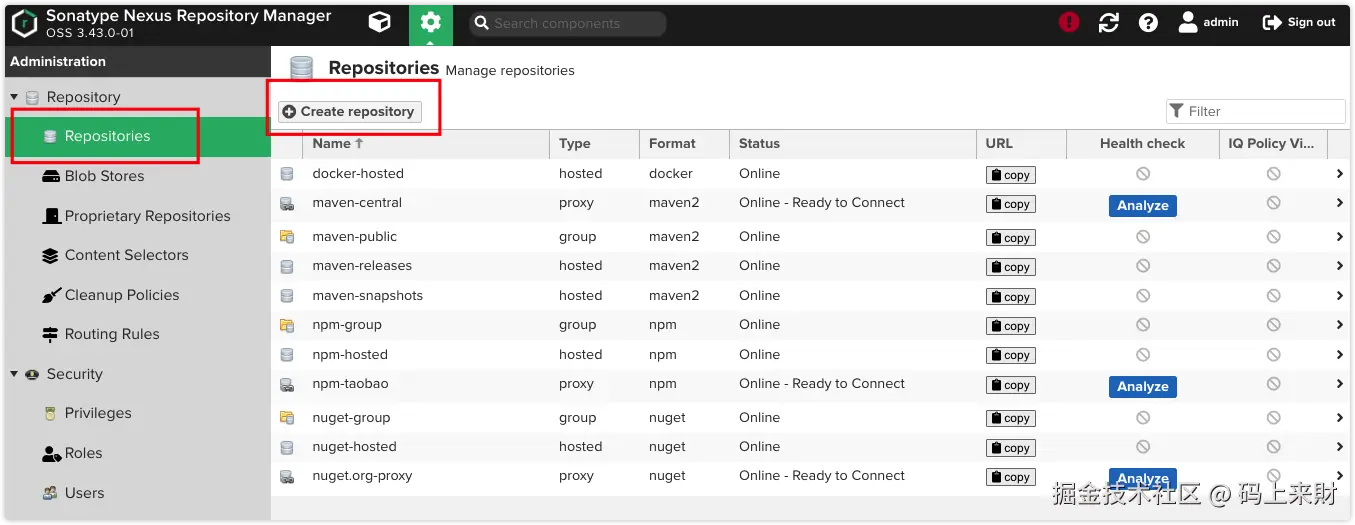The width and height of the screenshot is (1355, 525).
Task: Copy the docker-hosted repository URL
Action: coord(1010,175)
